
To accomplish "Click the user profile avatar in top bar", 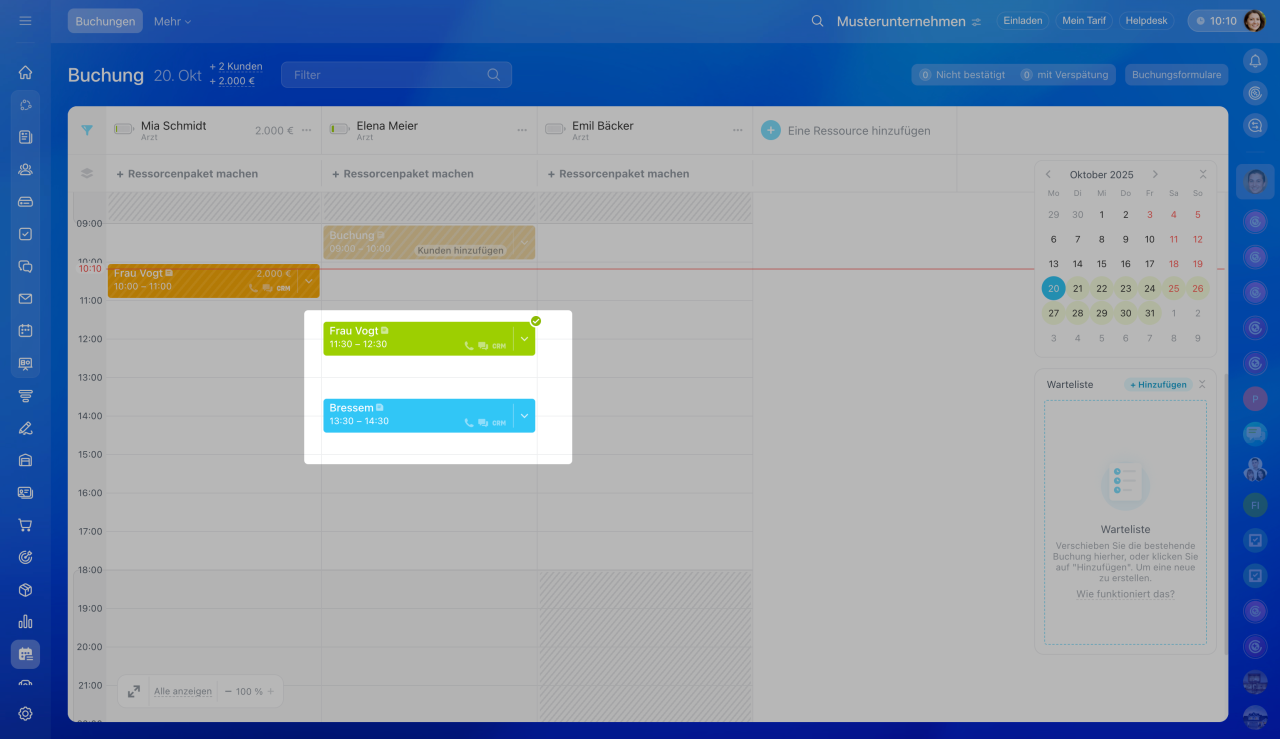I will (1254, 21).
